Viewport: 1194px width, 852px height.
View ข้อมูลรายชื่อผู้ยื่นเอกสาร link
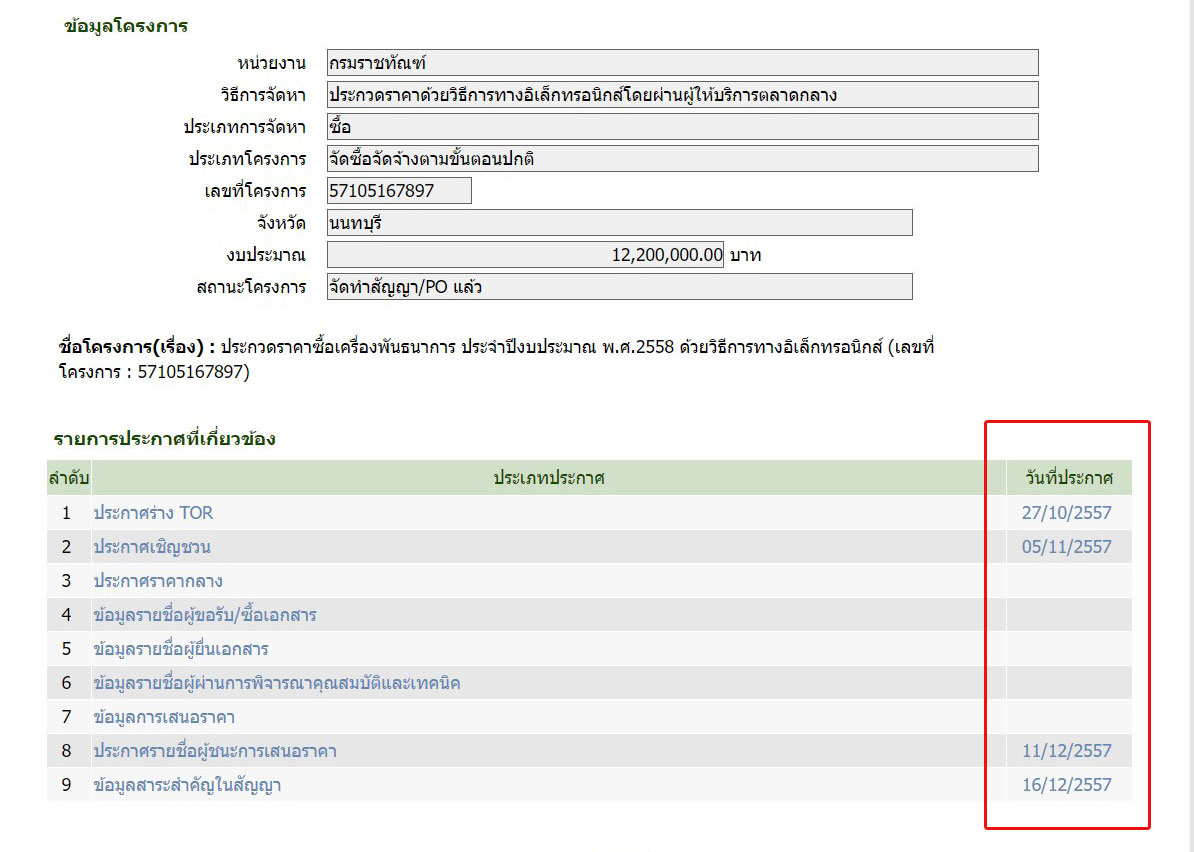181,649
